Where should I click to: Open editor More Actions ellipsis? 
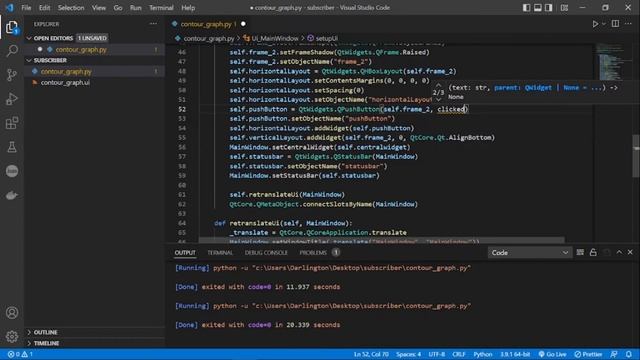click(628, 24)
